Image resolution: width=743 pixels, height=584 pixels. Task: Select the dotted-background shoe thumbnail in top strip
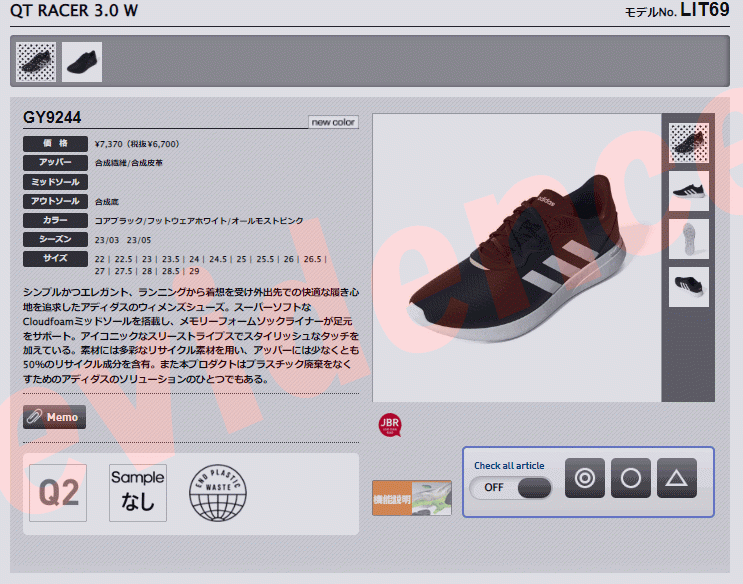pos(36,62)
